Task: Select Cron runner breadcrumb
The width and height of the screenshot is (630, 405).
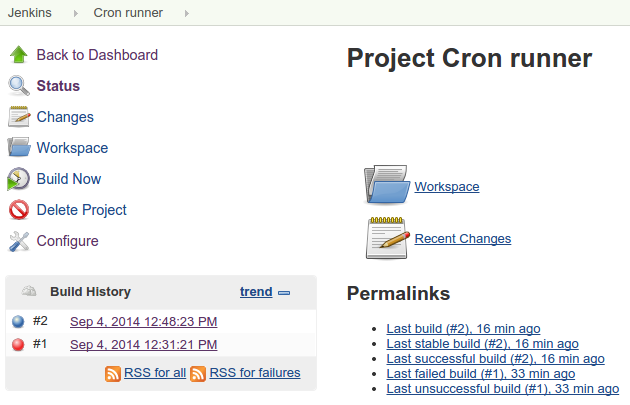Action: pyautogui.click(x=128, y=13)
